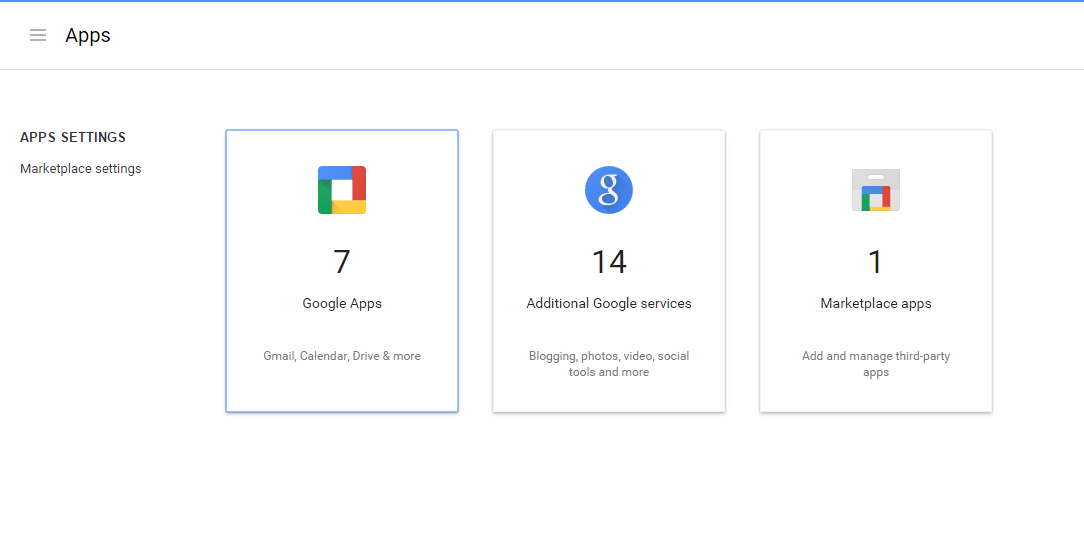1084x538 pixels.
Task: Open the Marketplace apps label
Action: coord(876,303)
